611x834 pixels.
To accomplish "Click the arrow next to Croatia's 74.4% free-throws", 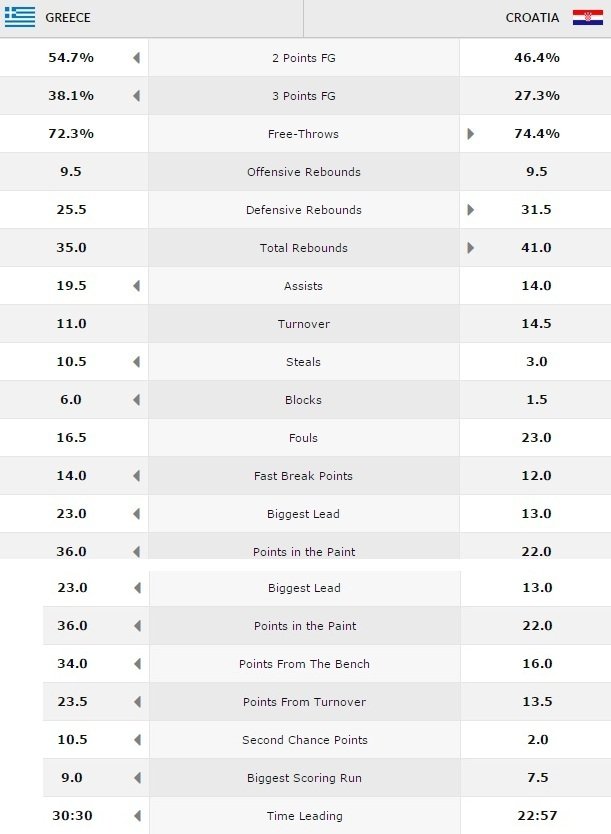I will (x=471, y=134).
